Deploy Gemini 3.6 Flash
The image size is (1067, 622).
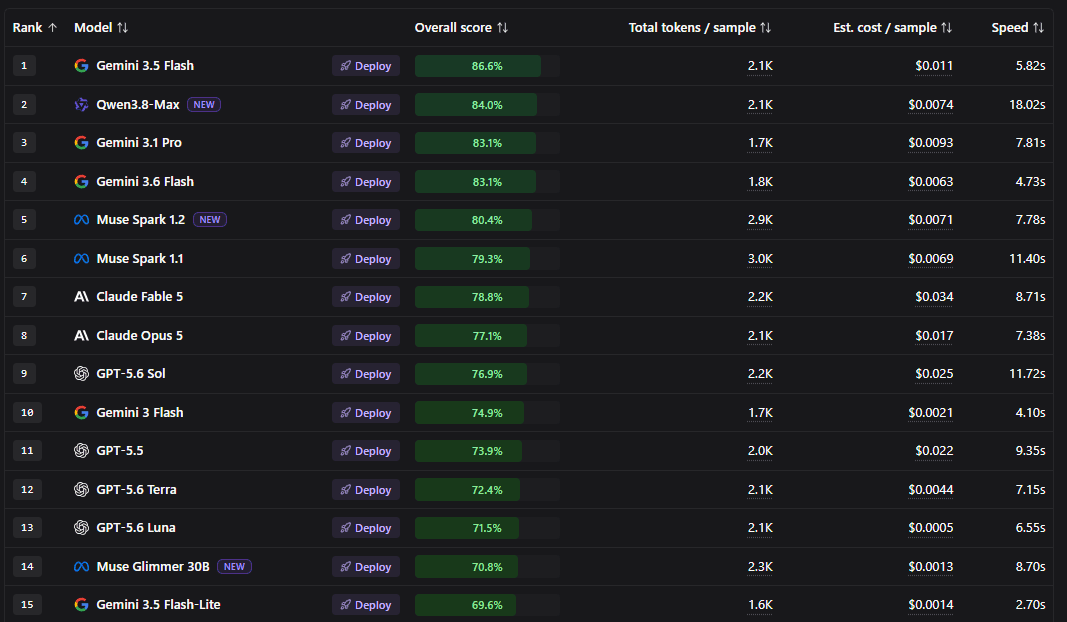(x=366, y=182)
